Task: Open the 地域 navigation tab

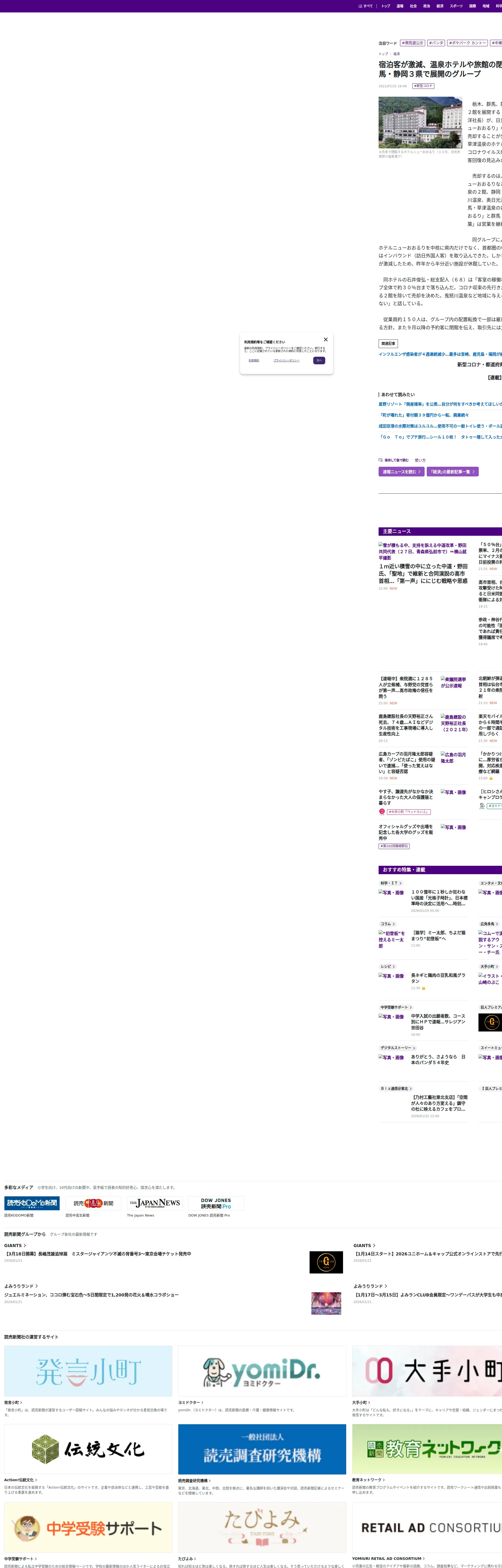Action: click(486, 6)
